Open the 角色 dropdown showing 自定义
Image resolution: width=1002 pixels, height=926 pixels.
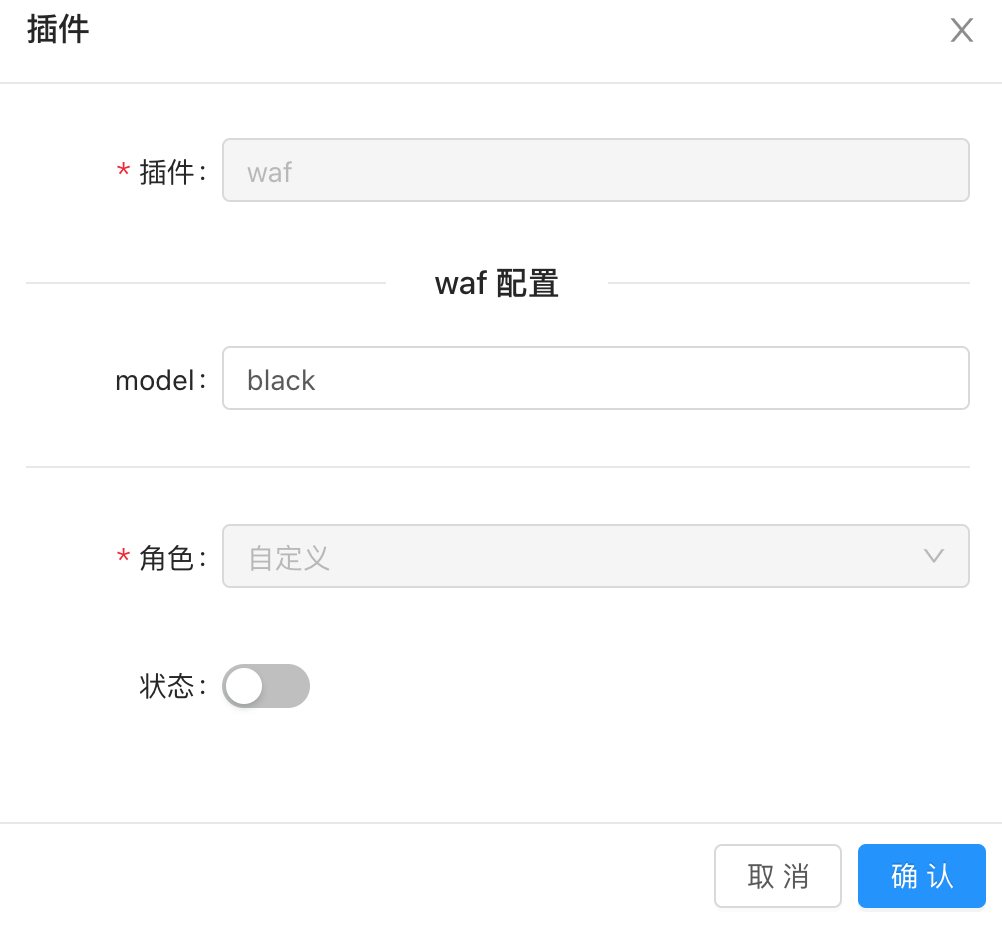pyautogui.click(x=596, y=556)
